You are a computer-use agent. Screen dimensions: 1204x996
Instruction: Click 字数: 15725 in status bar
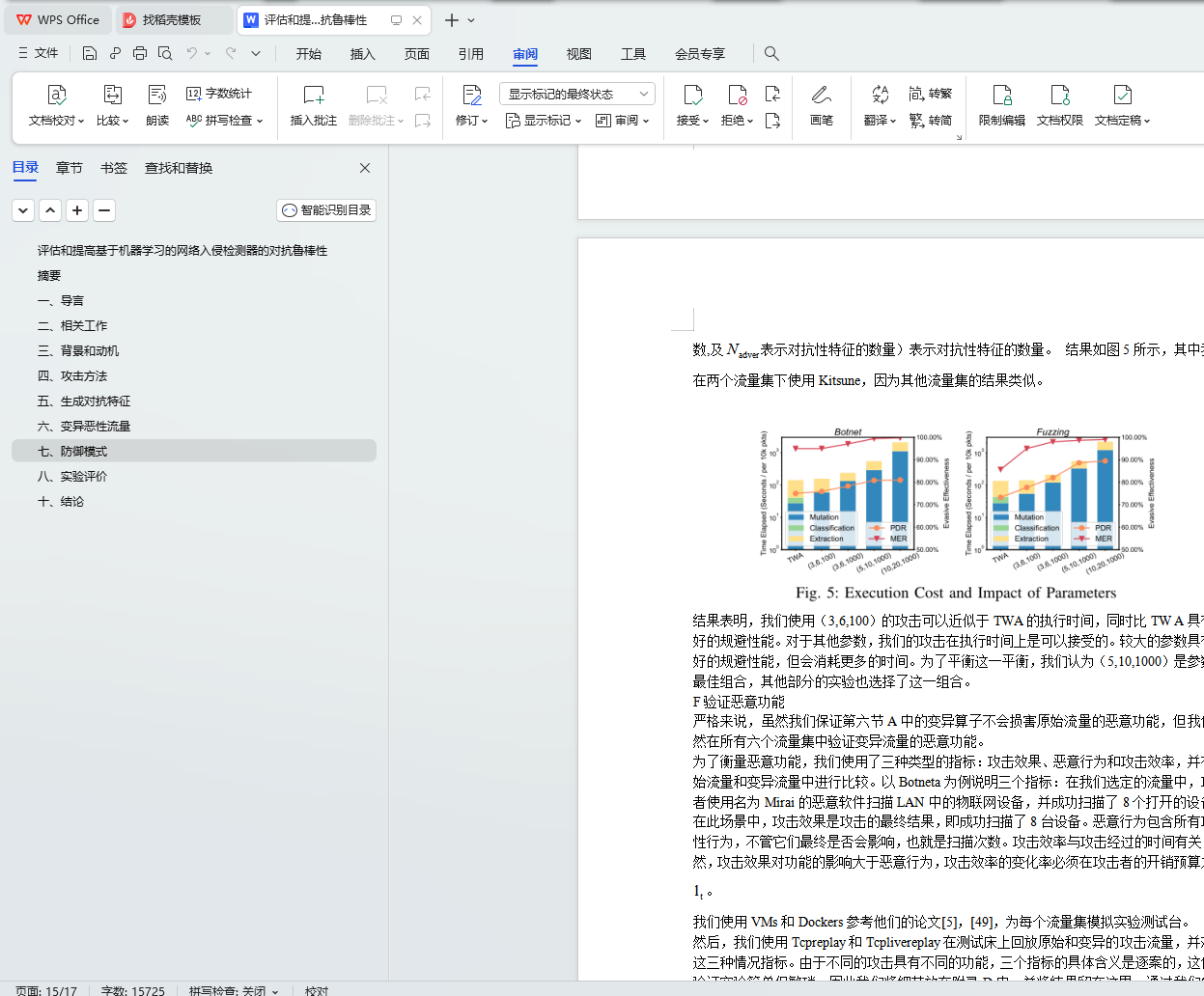[133, 990]
